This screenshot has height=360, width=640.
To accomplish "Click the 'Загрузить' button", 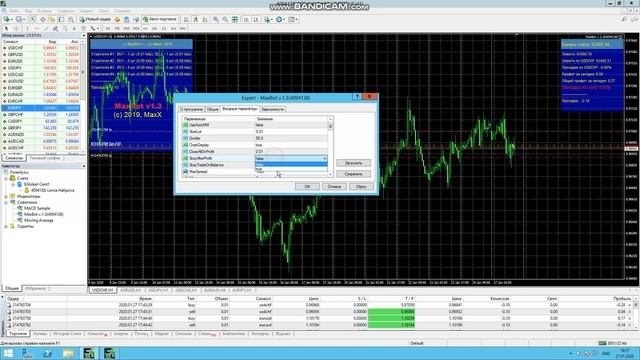I will click(x=353, y=163).
